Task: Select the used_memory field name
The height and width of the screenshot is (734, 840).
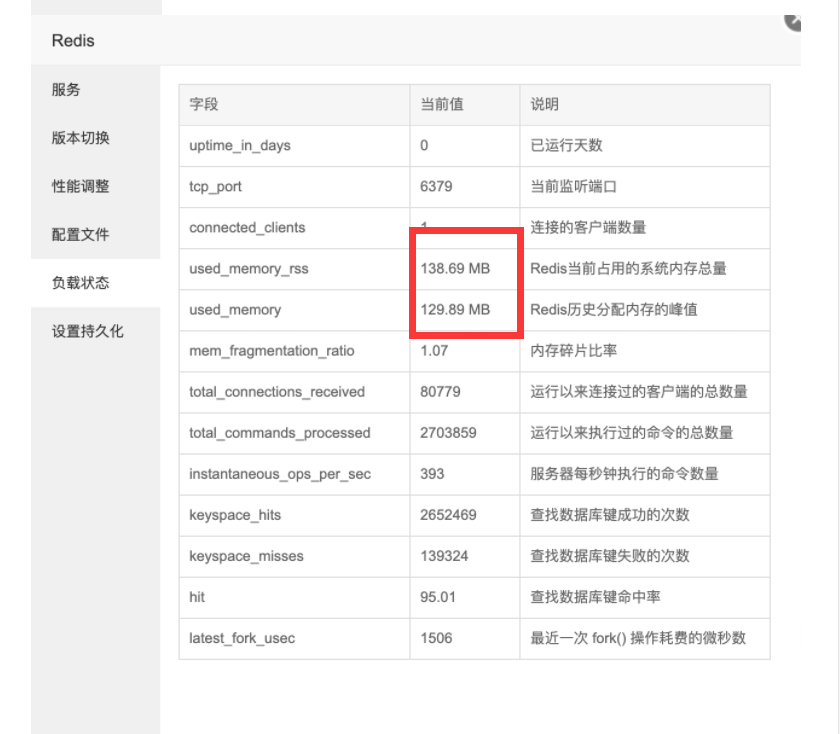Action: [235, 310]
